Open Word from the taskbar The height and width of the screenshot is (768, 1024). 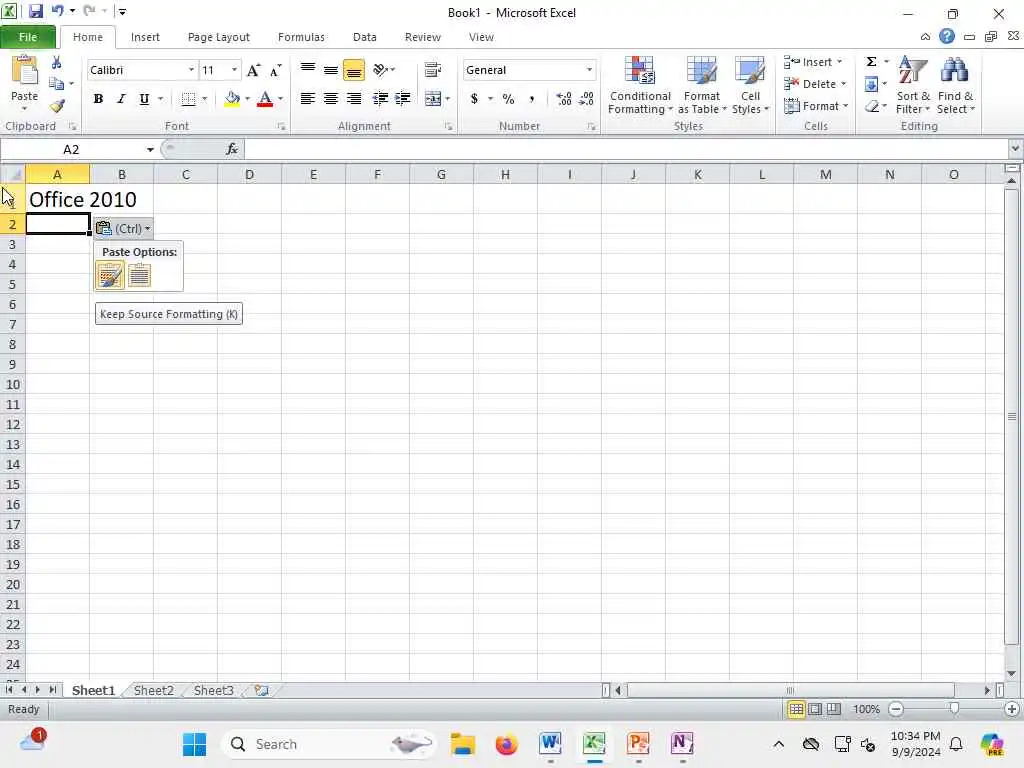(x=550, y=744)
